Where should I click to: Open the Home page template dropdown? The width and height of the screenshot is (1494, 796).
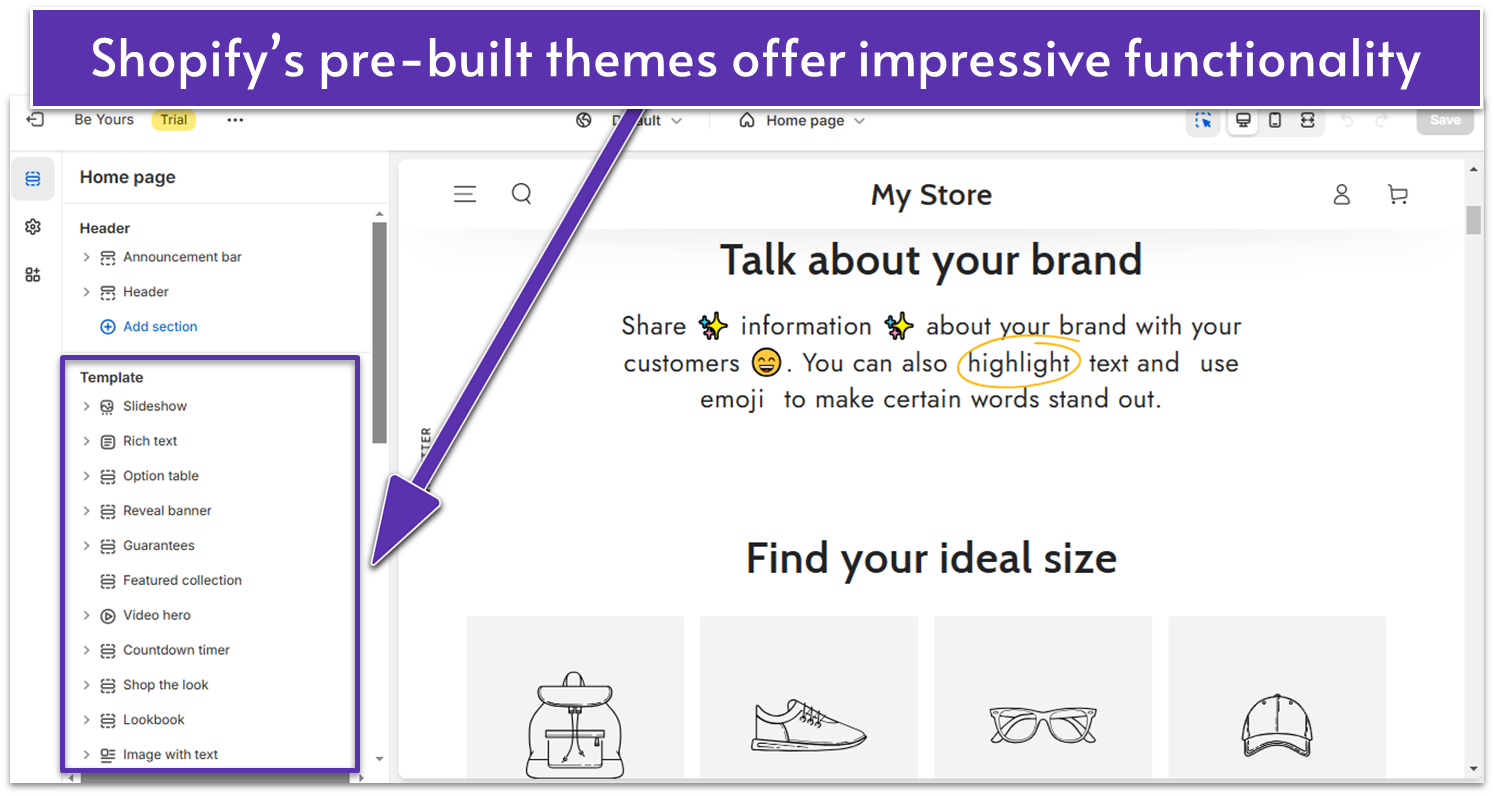click(802, 121)
